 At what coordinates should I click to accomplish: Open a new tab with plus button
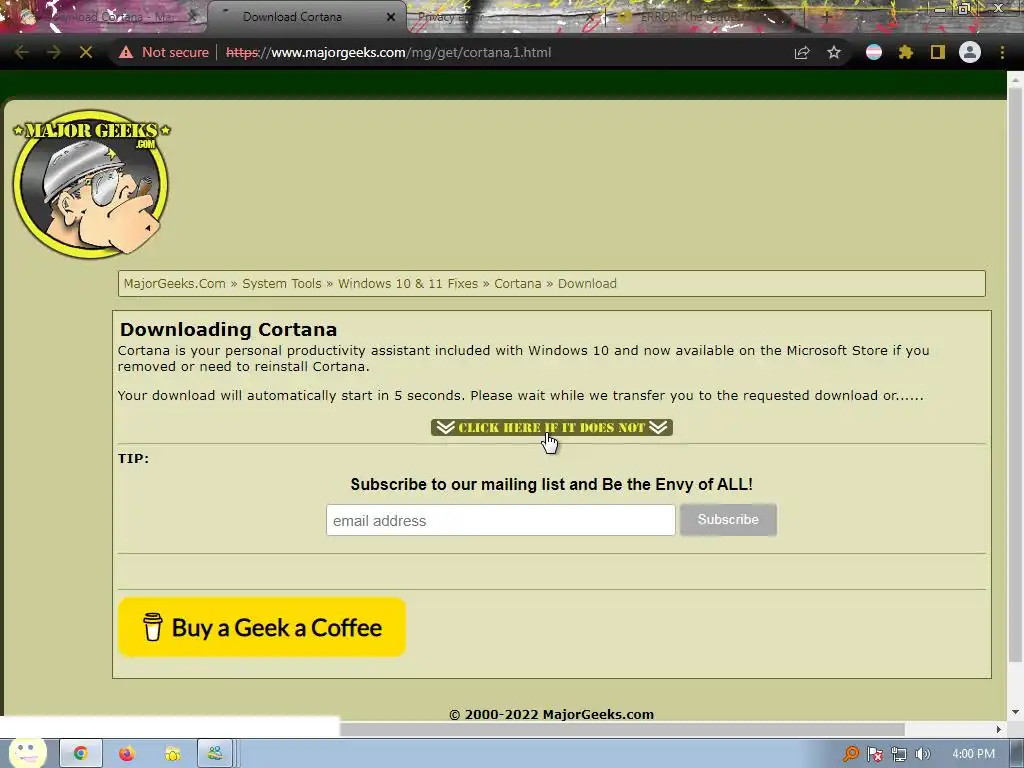click(x=827, y=17)
